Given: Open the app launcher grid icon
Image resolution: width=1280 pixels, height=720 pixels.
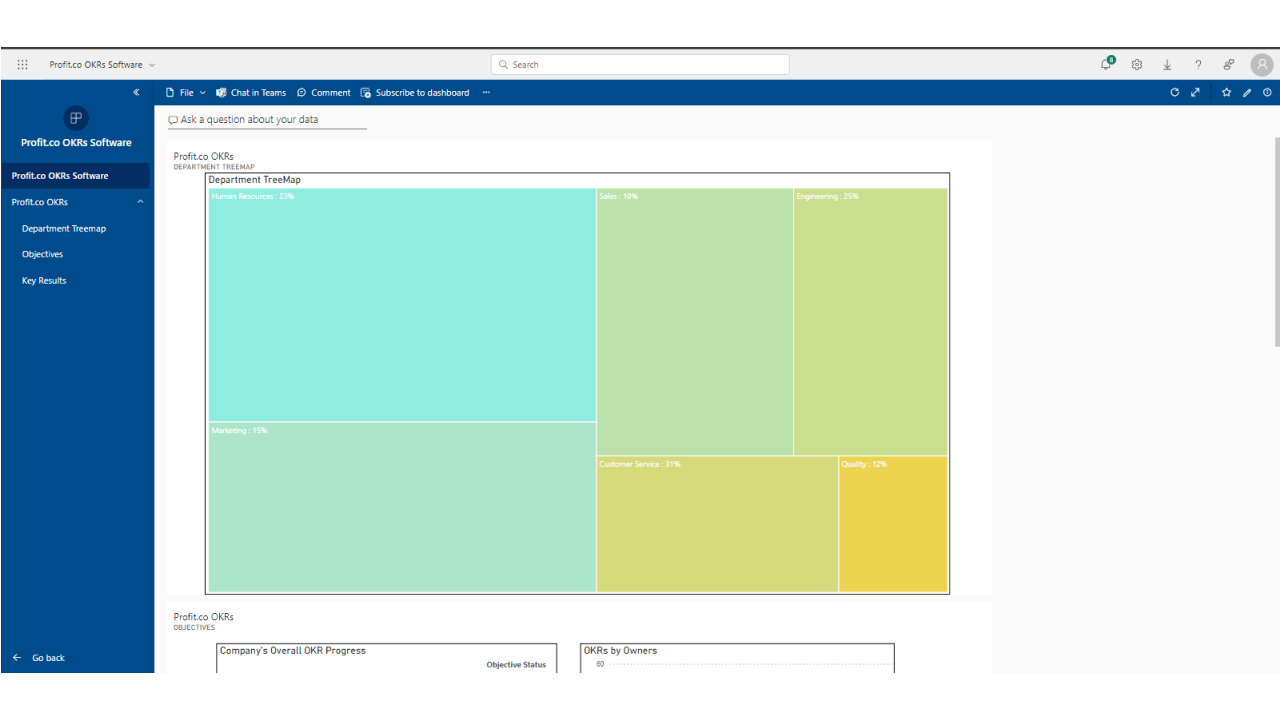Looking at the screenshot, I should [x=23, y=64].
